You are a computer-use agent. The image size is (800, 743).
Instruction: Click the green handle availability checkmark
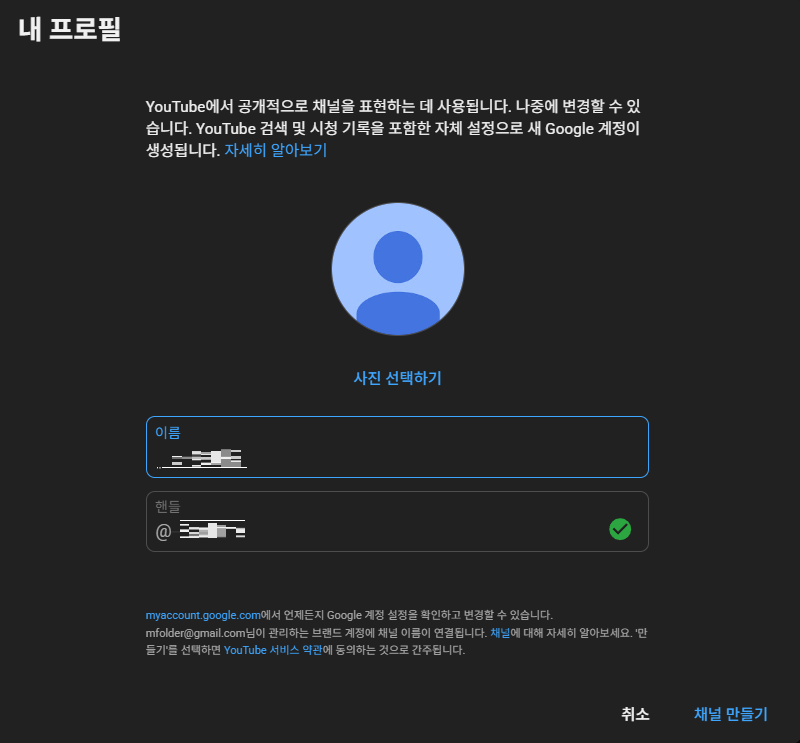pyautogui.click(x=620, y=529)
